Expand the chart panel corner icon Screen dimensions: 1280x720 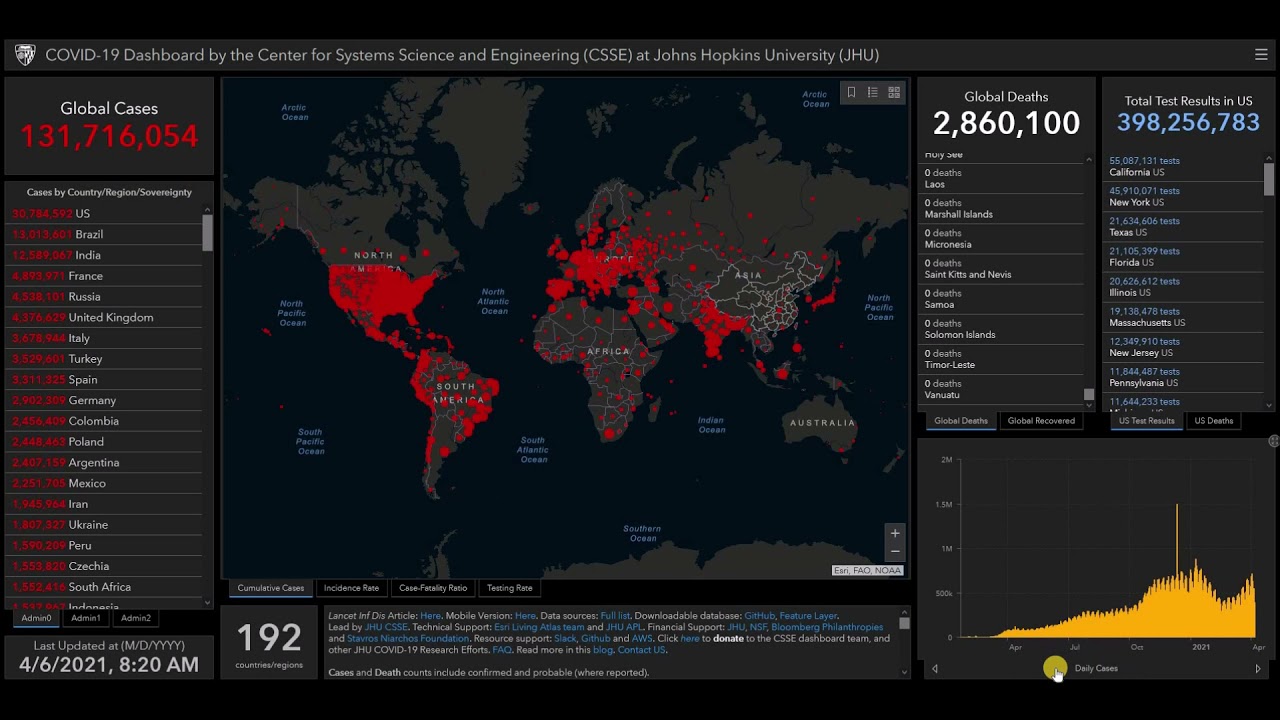click(1273, 441)
